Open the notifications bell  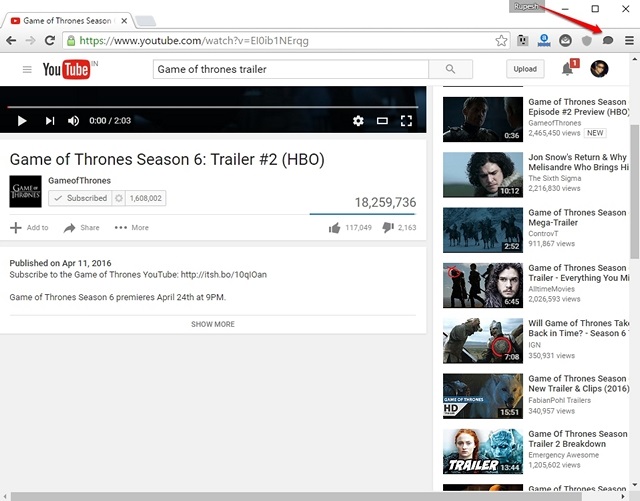[567, 69]
